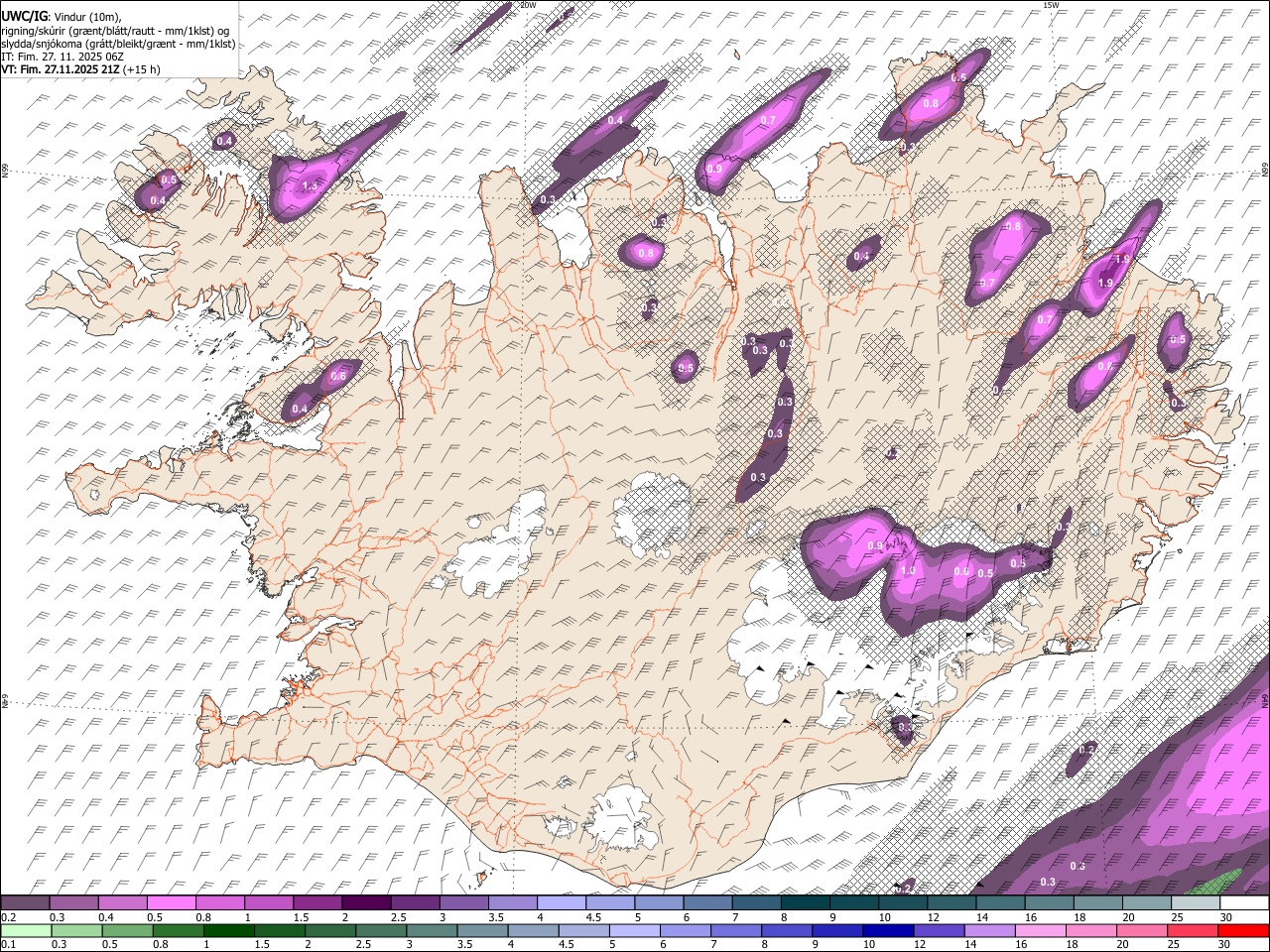Pick the dark purple snow swatch between 2 and 2.5
This screenshot has width=1270, height=952.
point(365,903)
